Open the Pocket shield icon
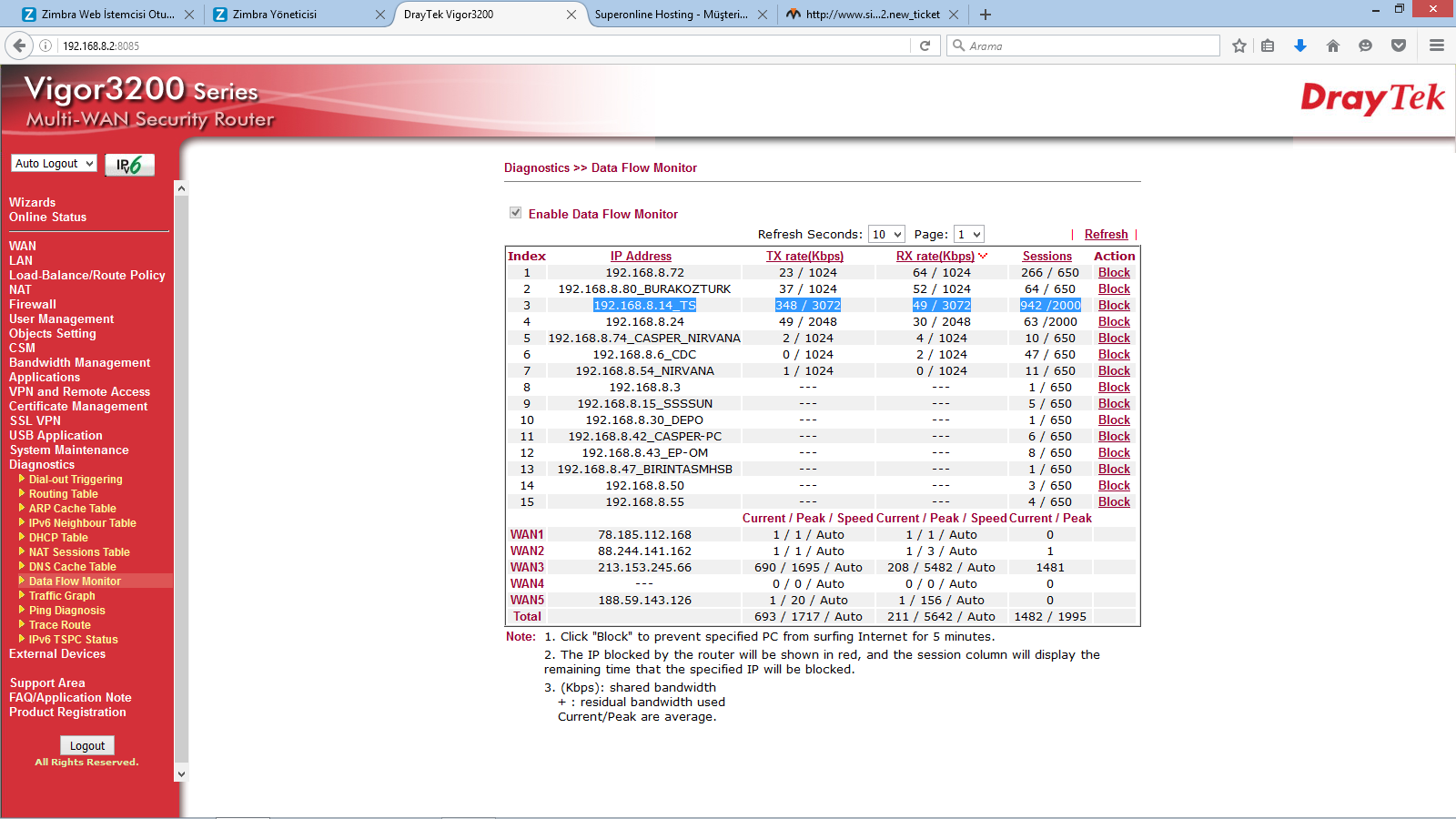Screen dimensions: 1456x819 click(x=1399, y=45)
